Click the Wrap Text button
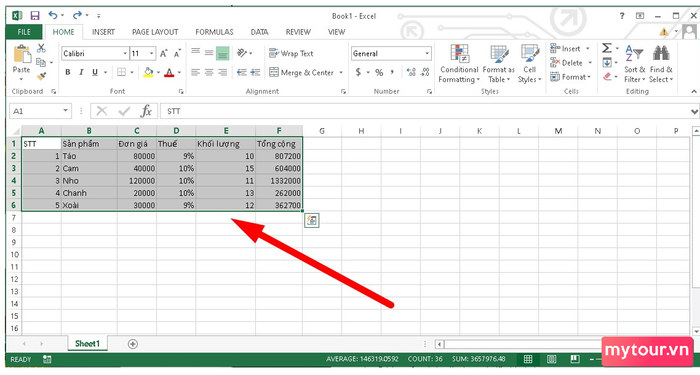The width and height of the screenshot is (700, 375). pyautogui.click(x=291, y=54)
